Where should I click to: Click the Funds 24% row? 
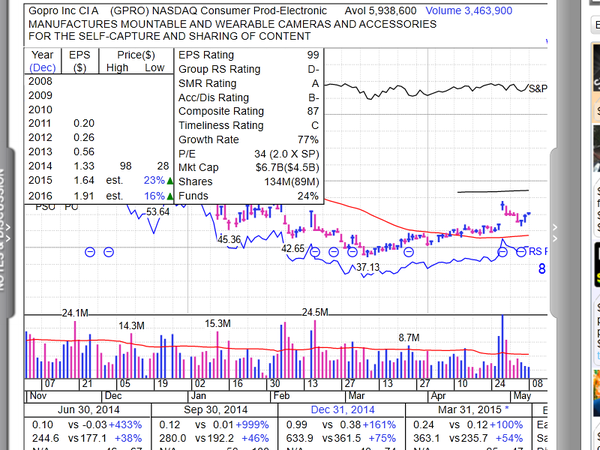coord(249,196)
